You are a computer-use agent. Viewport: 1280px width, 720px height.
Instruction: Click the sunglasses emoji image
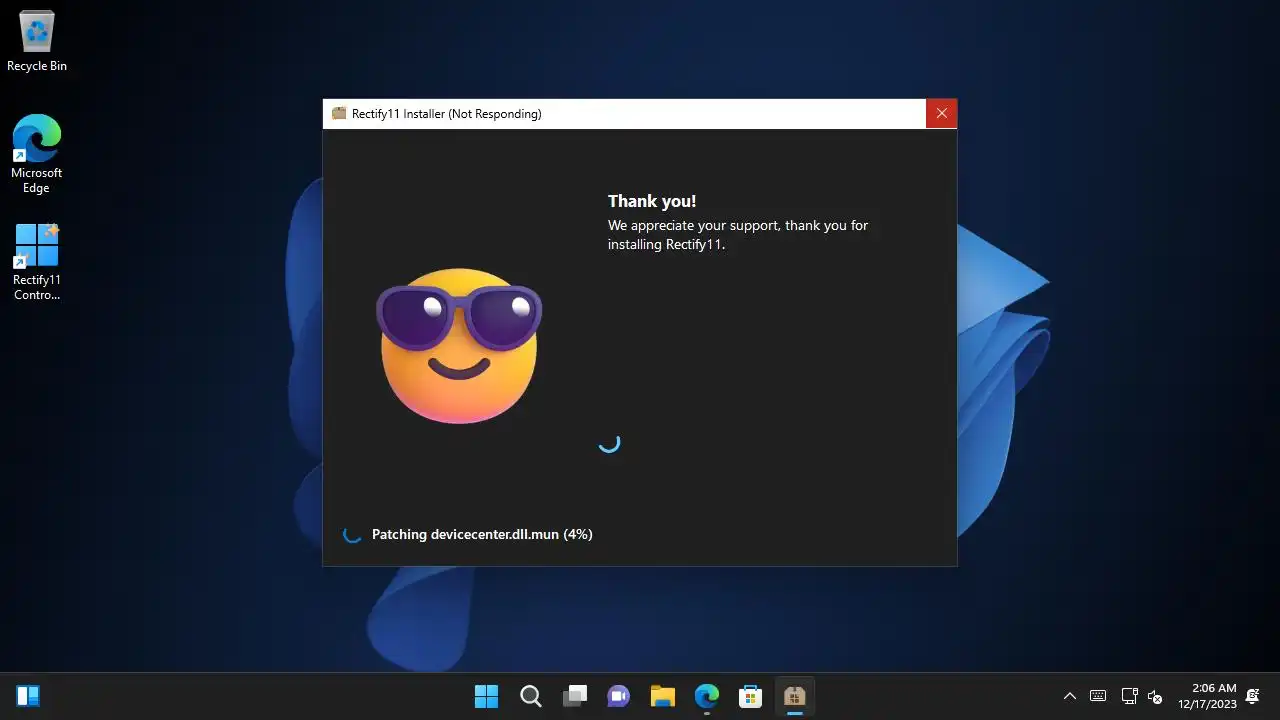pos(459,345)
